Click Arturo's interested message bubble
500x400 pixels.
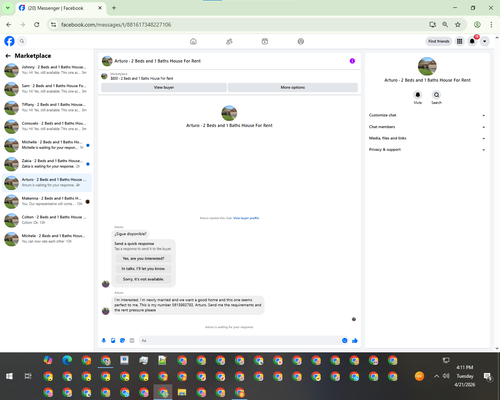pos(188,305)
